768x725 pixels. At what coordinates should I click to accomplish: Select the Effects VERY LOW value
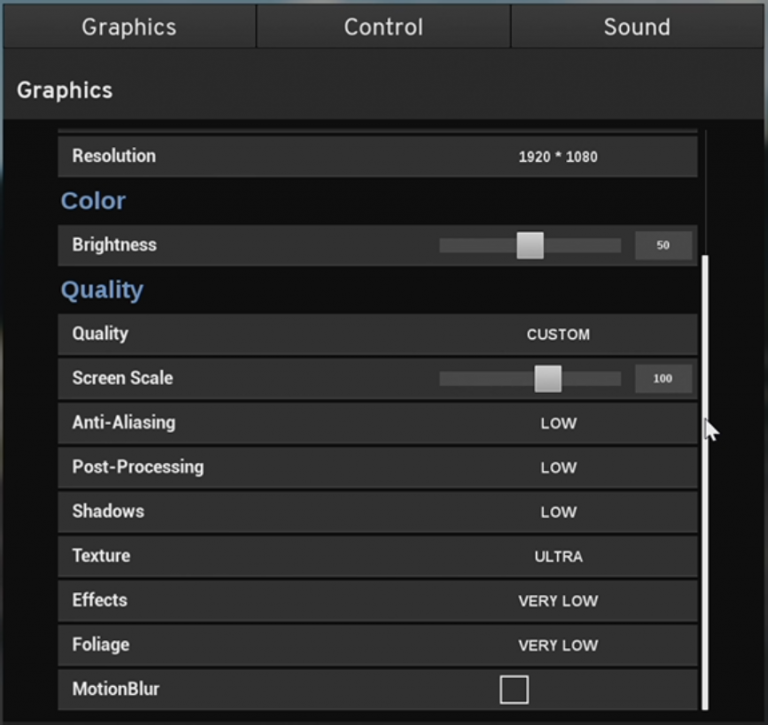point(558,601)
